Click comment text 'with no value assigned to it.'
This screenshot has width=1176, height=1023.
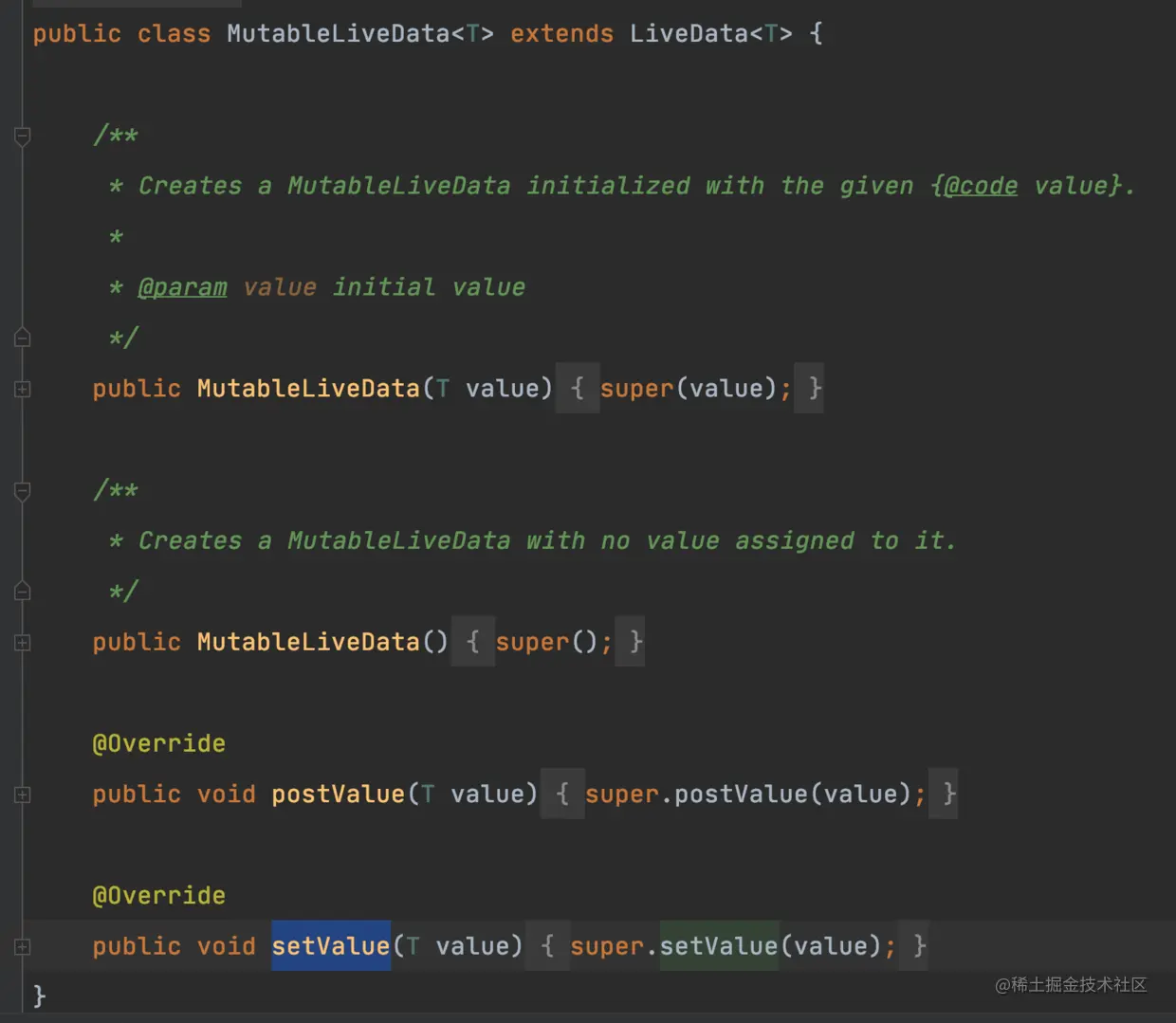[x=741, y=540]
